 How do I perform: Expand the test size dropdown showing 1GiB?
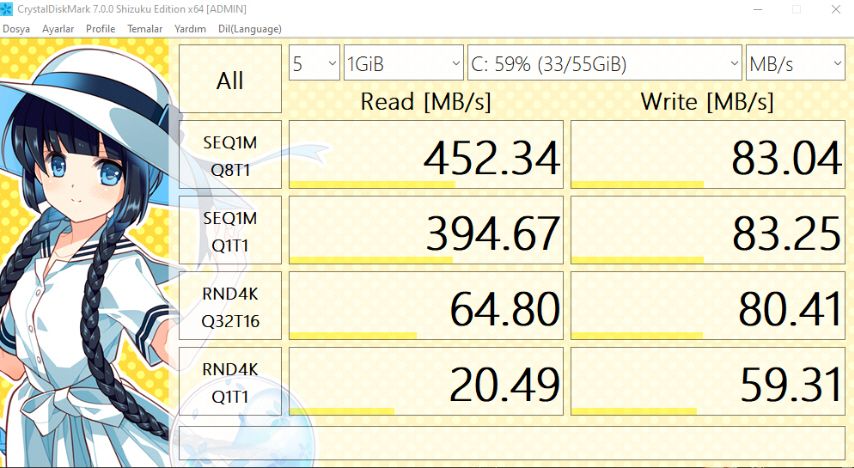tap(404, 63)
